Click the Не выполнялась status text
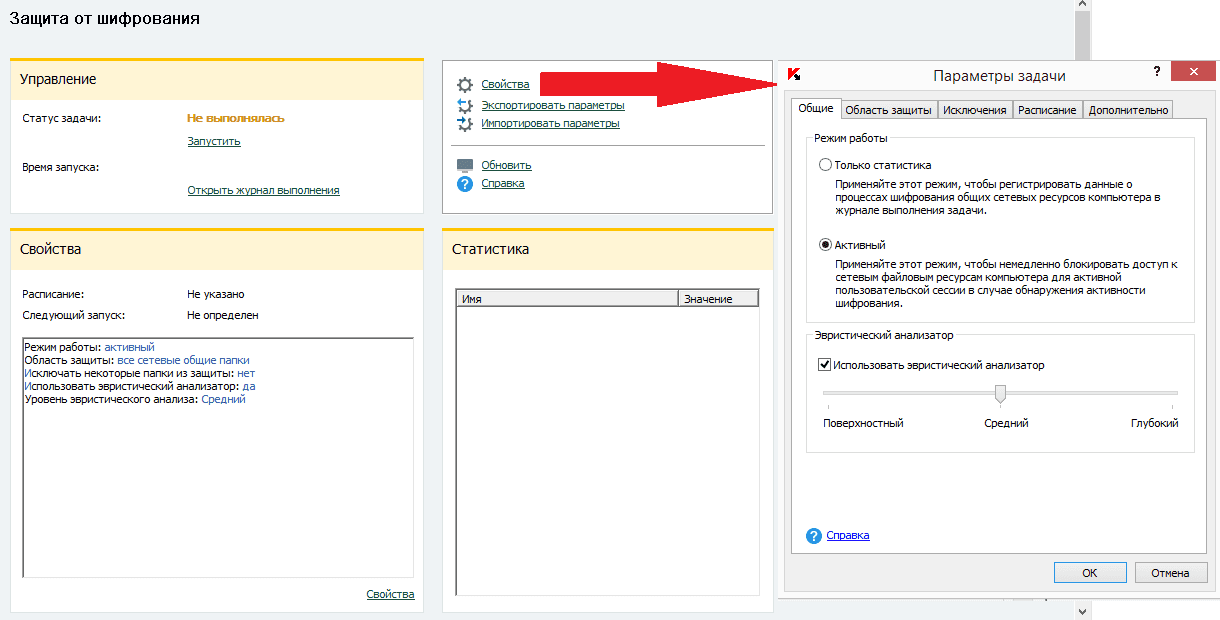The image size is (1220, 620). pyautogui.click(x=236, y=118)
